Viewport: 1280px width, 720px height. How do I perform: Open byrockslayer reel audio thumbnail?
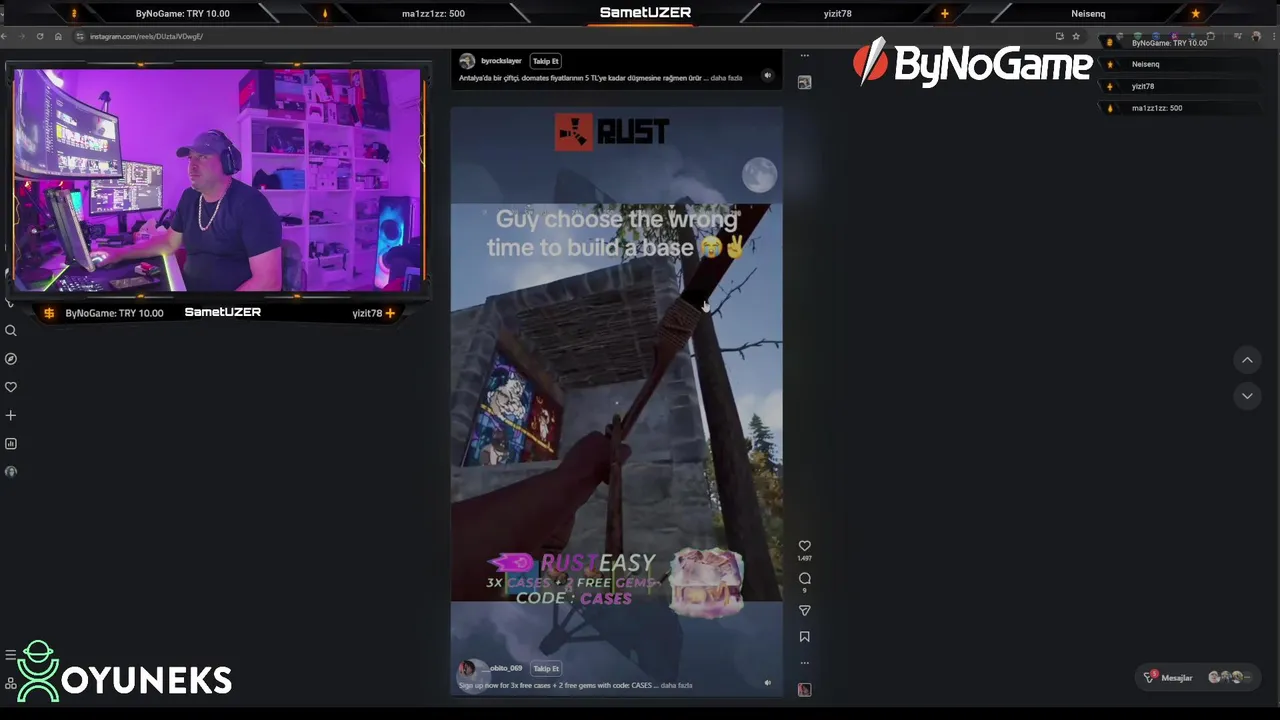point(804,83)
